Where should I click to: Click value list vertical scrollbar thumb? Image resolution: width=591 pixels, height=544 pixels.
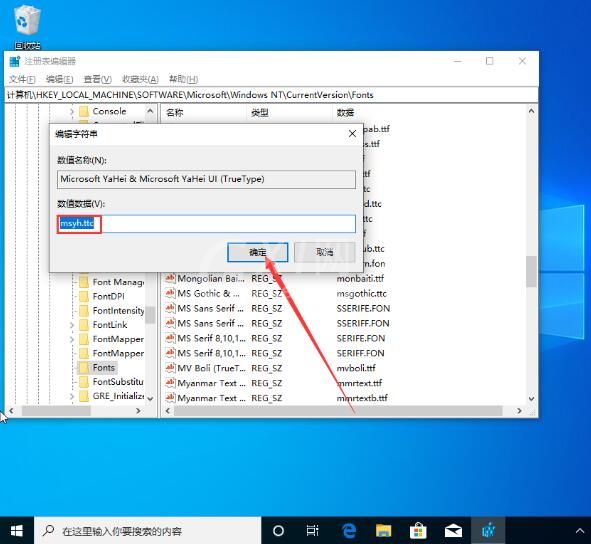(531, 271)
